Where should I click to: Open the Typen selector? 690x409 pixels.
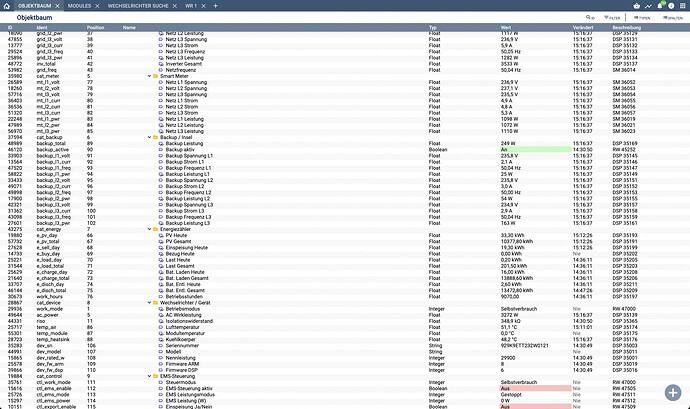[642, 18]
